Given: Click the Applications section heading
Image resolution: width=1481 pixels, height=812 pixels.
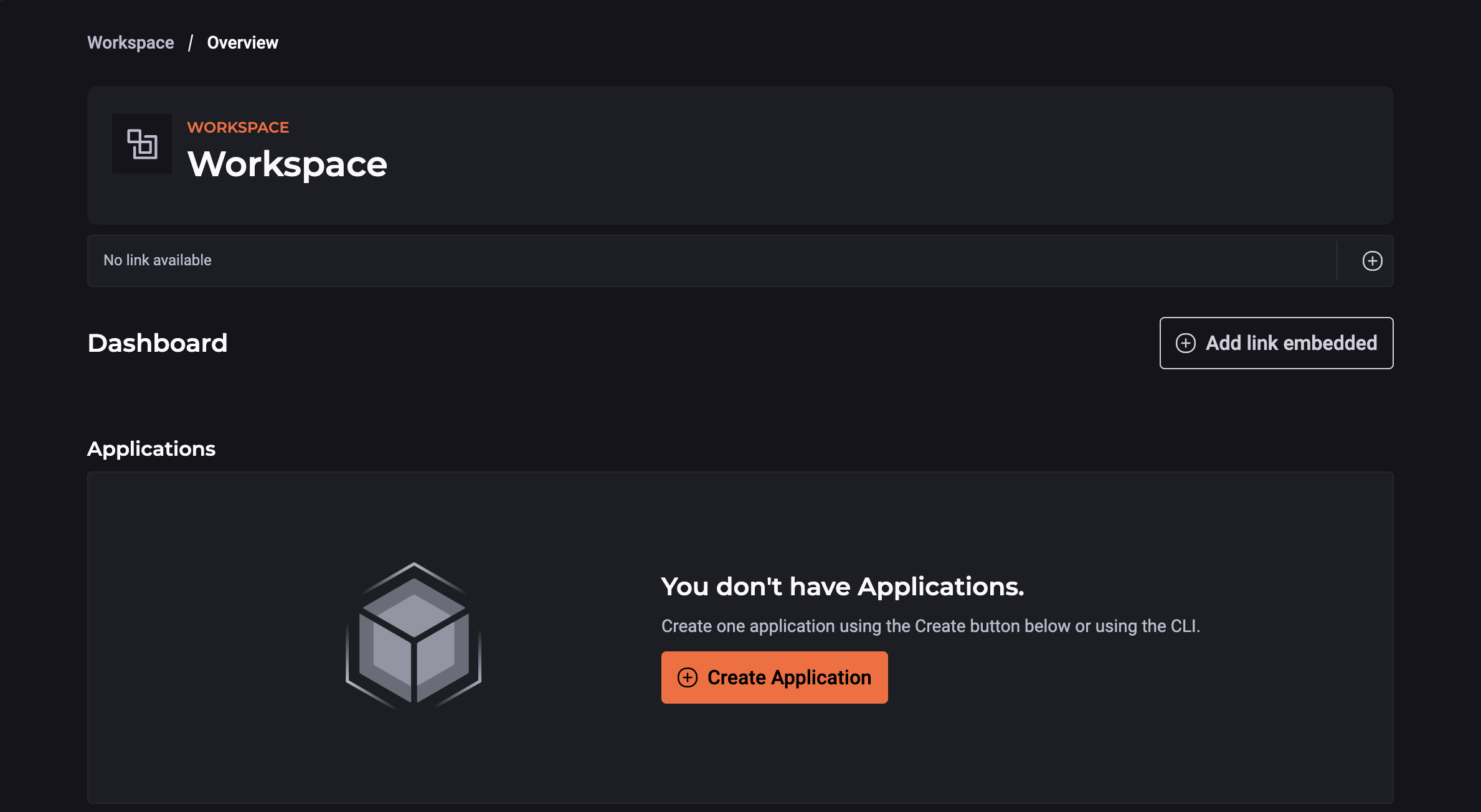Looking at the screenshot, I should tap(151, 449).
